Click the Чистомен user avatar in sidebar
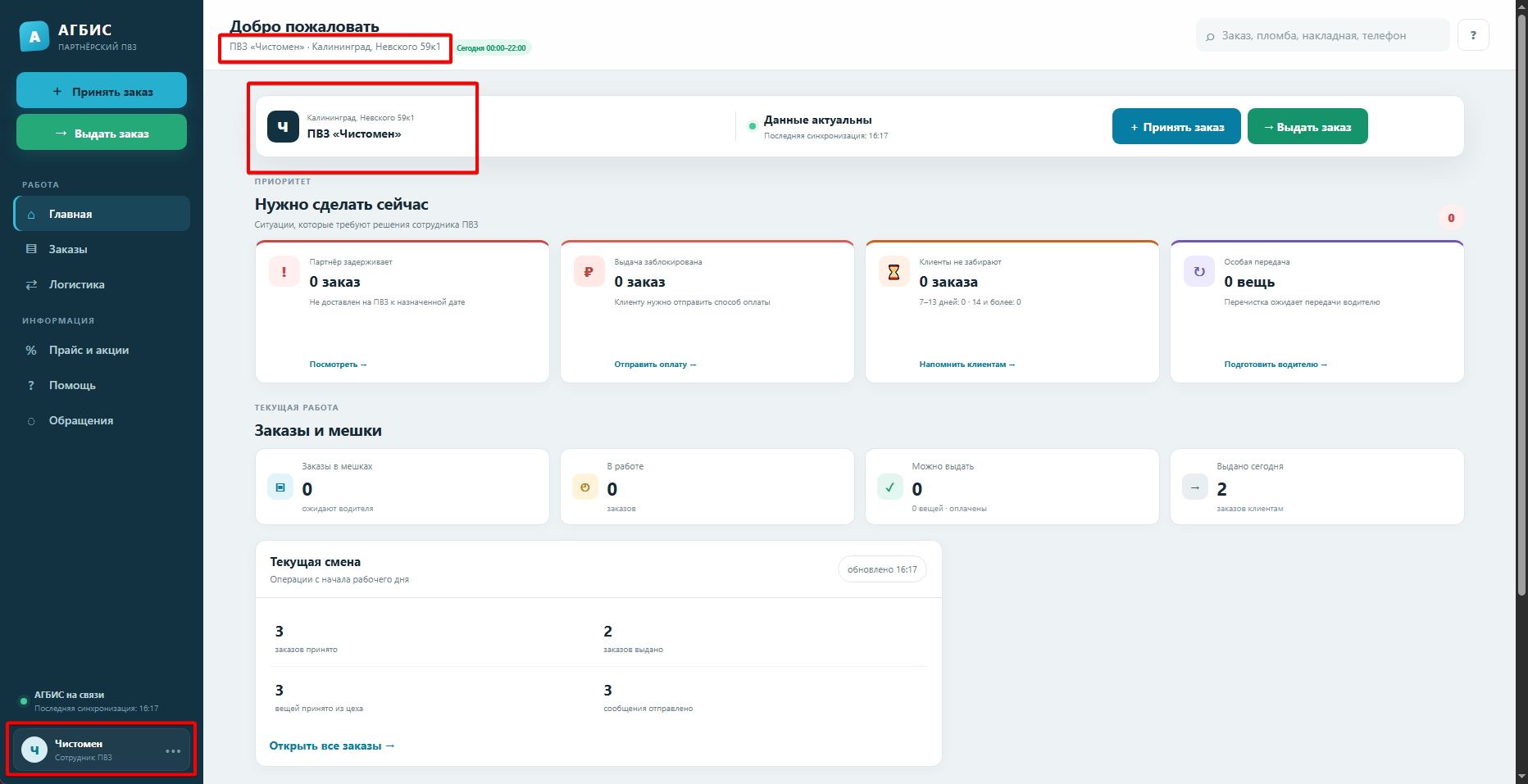The image size is (1528, 784). pos(34,750)
